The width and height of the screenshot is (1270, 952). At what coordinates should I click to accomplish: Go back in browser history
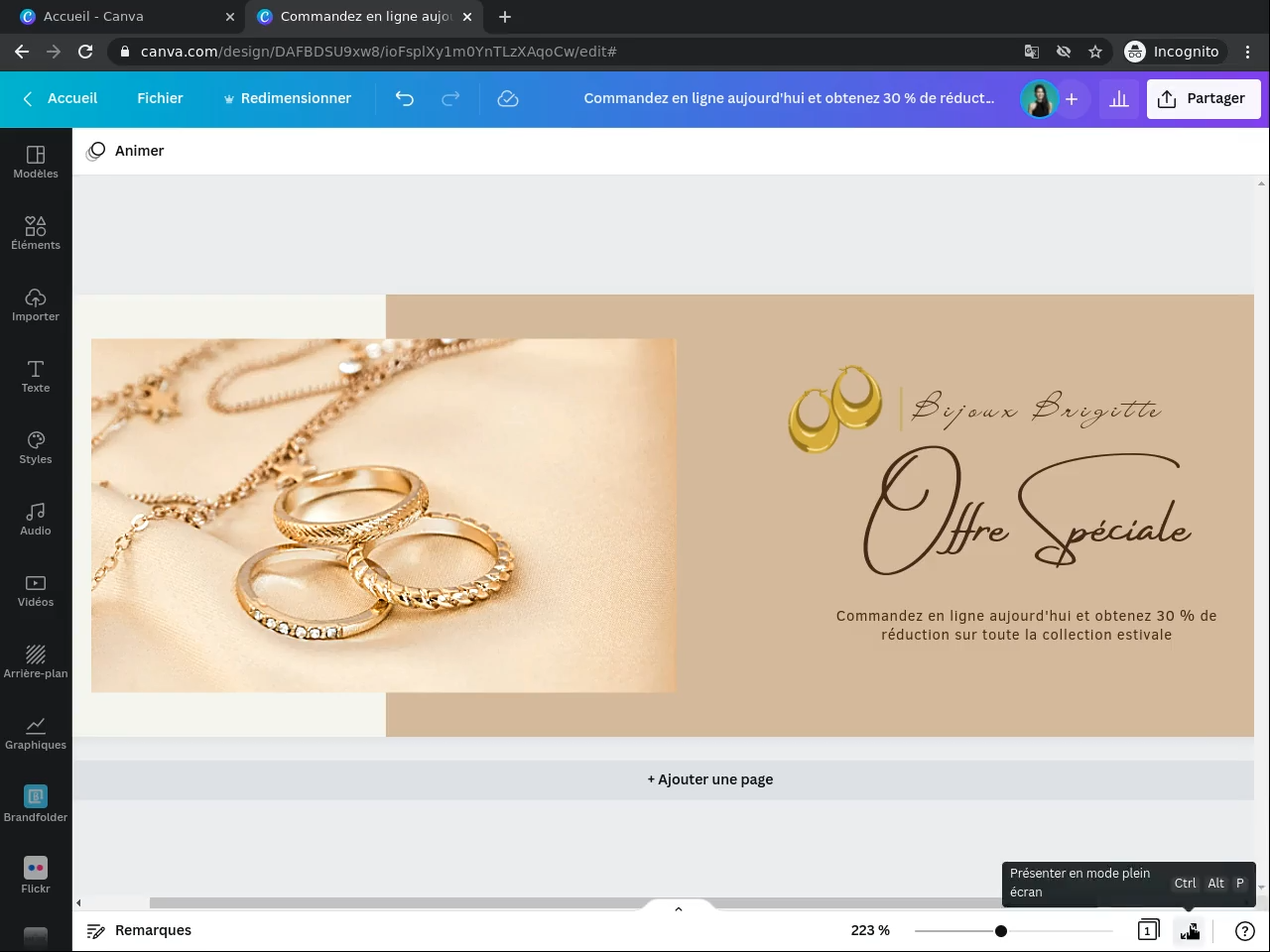coord(22,52)
